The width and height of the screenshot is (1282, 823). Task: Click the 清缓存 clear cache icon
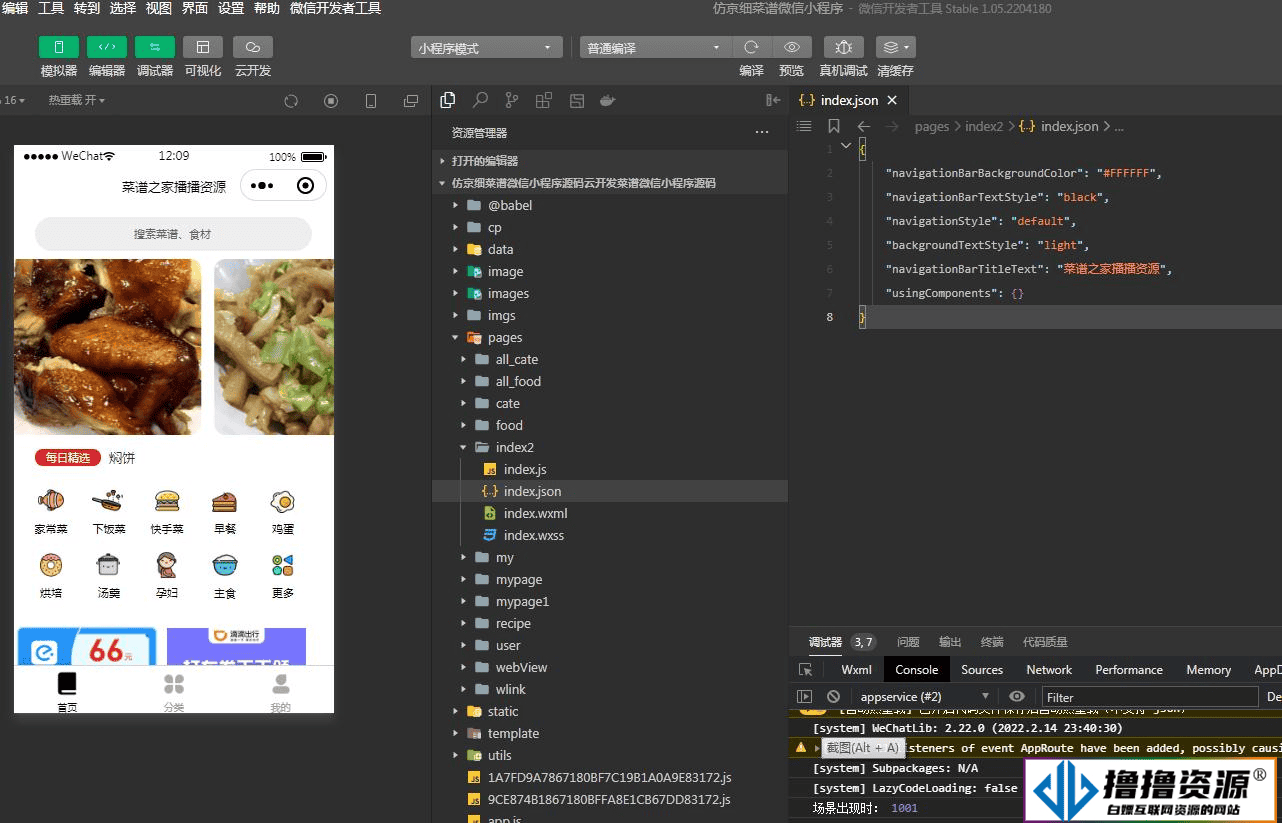point(895,47)
